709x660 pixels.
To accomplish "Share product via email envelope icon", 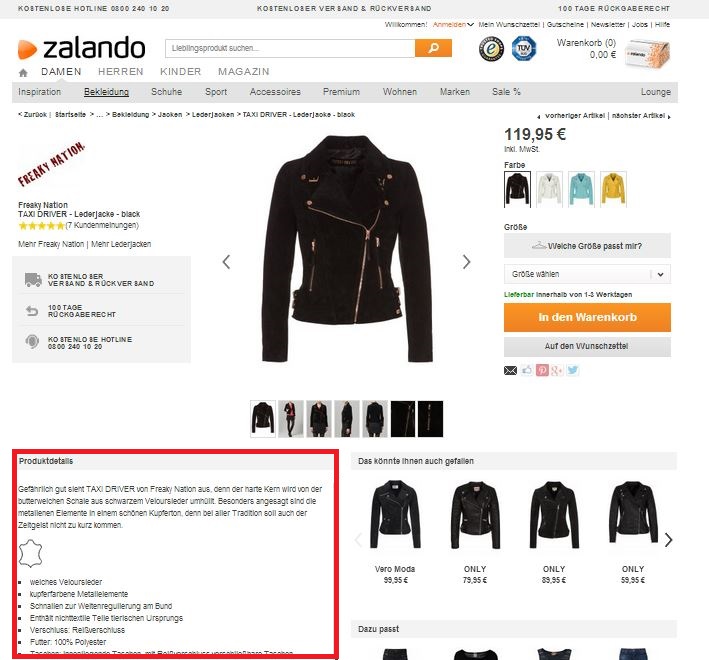I will [510, 371].
